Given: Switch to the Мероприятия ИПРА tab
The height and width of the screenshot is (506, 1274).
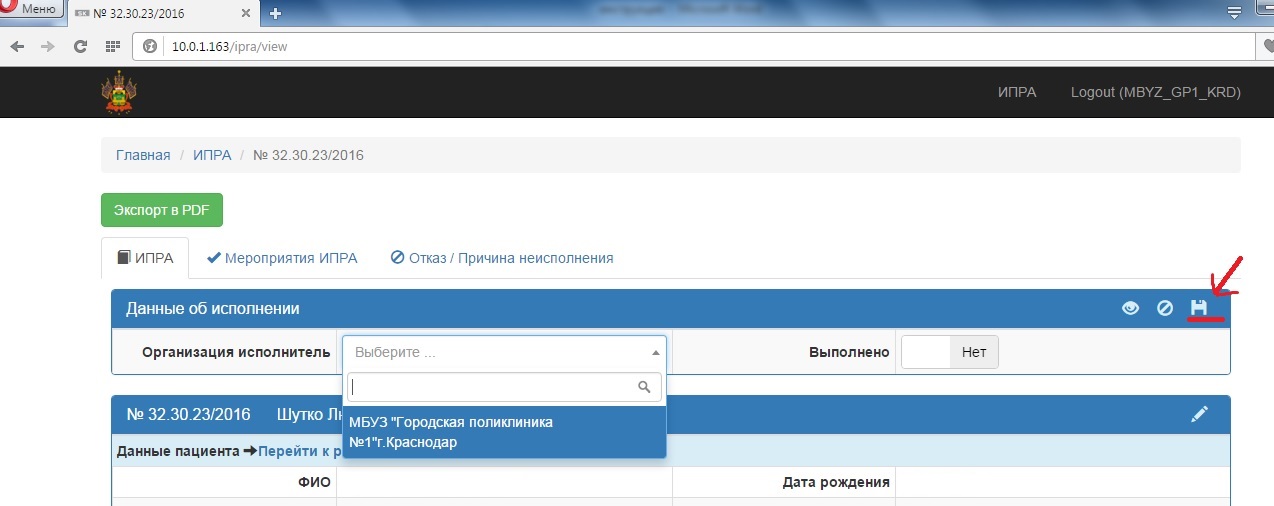Looking at the screenshot, I should pyautogui.click(x=282, y=258).
